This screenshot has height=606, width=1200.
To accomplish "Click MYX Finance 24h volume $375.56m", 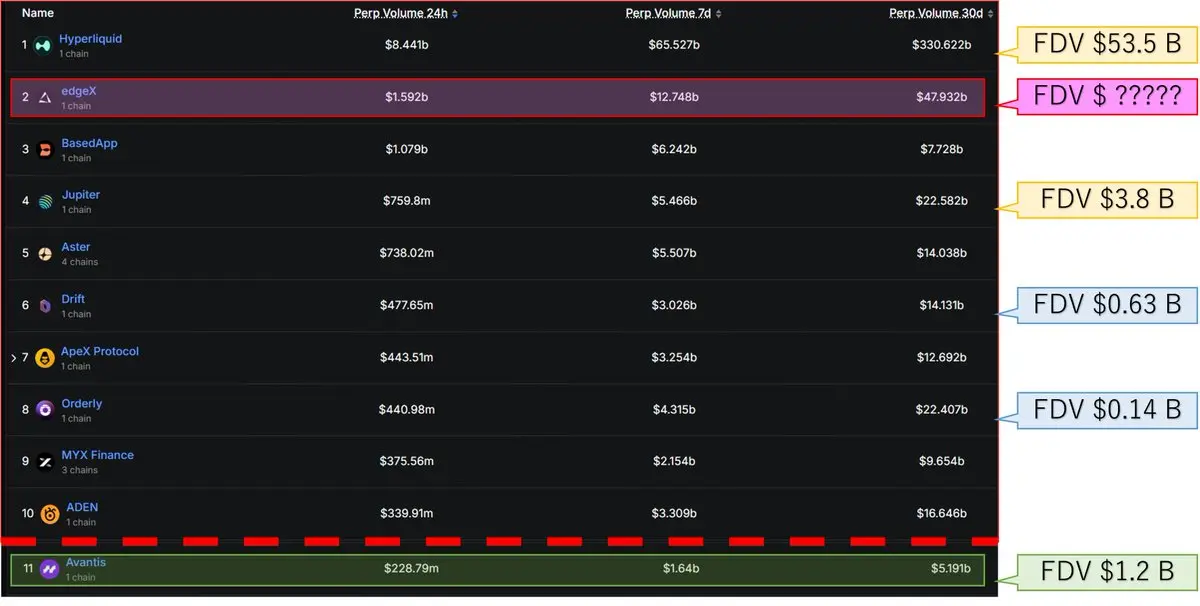I will coord(406,462).
